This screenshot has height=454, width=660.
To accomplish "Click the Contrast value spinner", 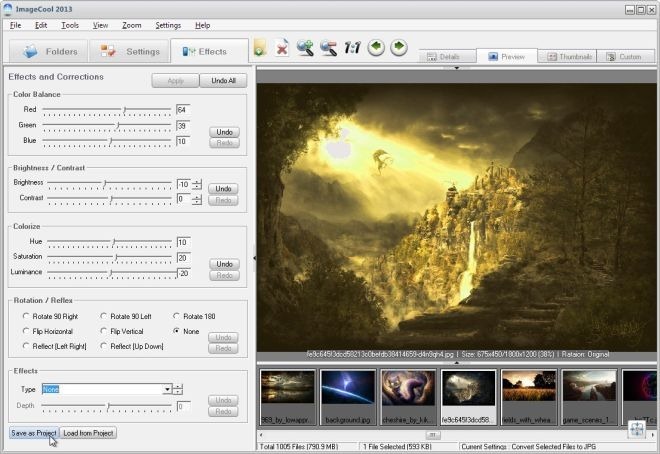I will coord(197,199).
